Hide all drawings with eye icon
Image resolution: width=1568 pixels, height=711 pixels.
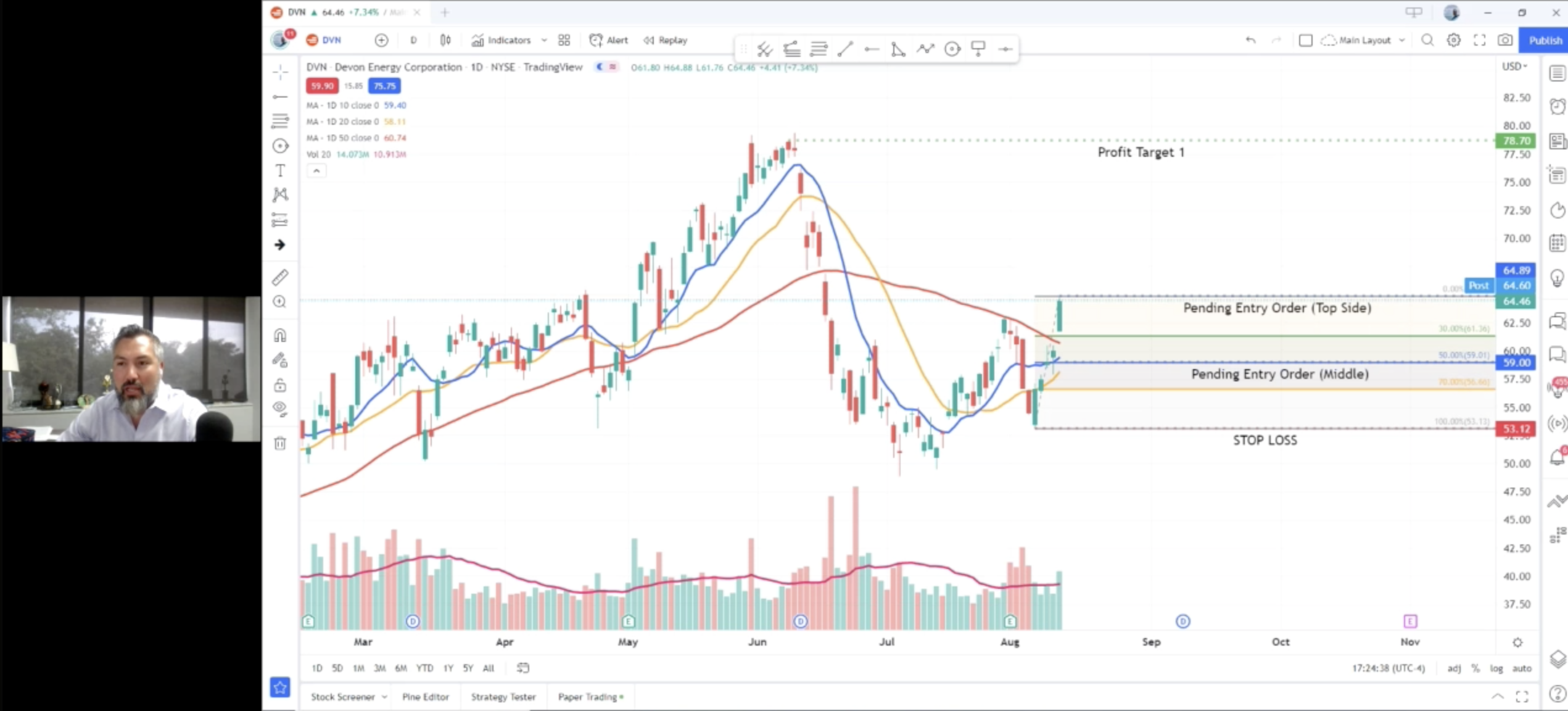[x=281, y=409]
